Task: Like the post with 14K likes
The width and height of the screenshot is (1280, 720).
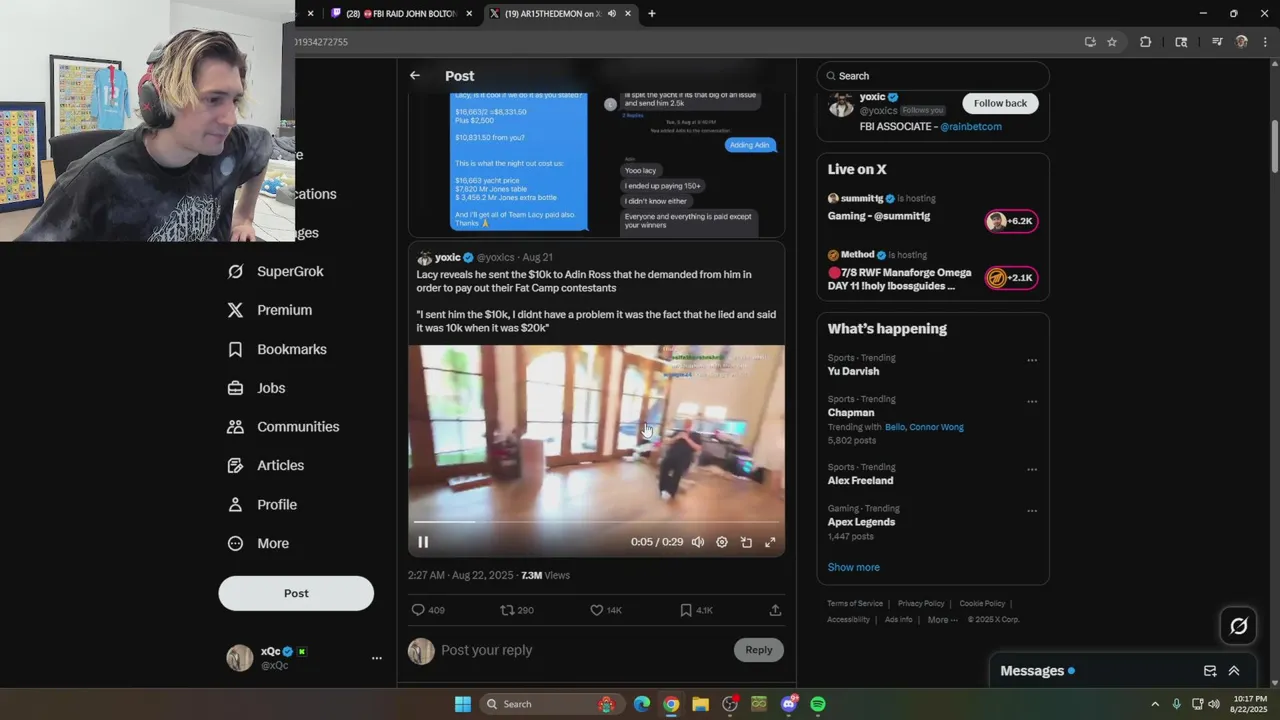Action: [x=597, y=610]
